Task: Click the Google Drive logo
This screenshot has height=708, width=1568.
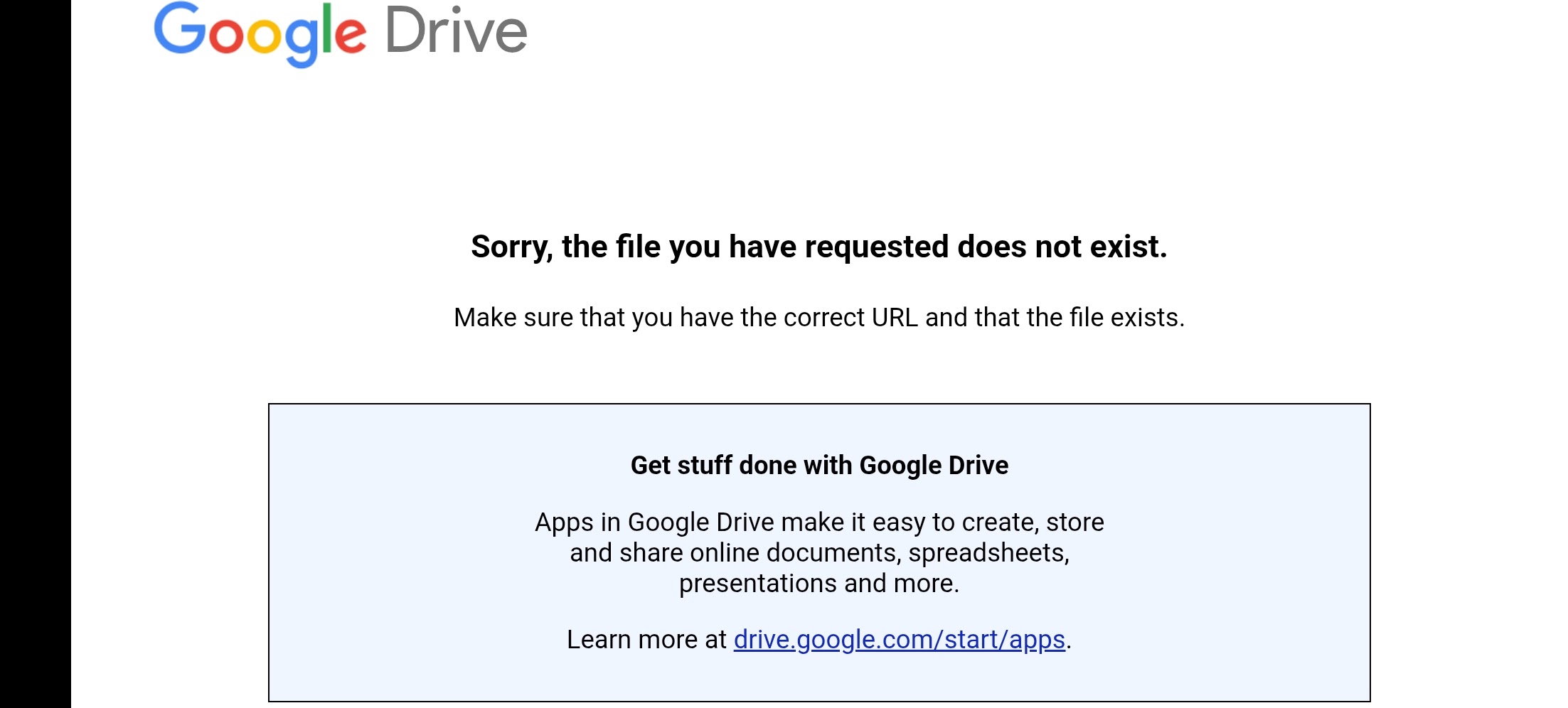Action: [340, 32]
